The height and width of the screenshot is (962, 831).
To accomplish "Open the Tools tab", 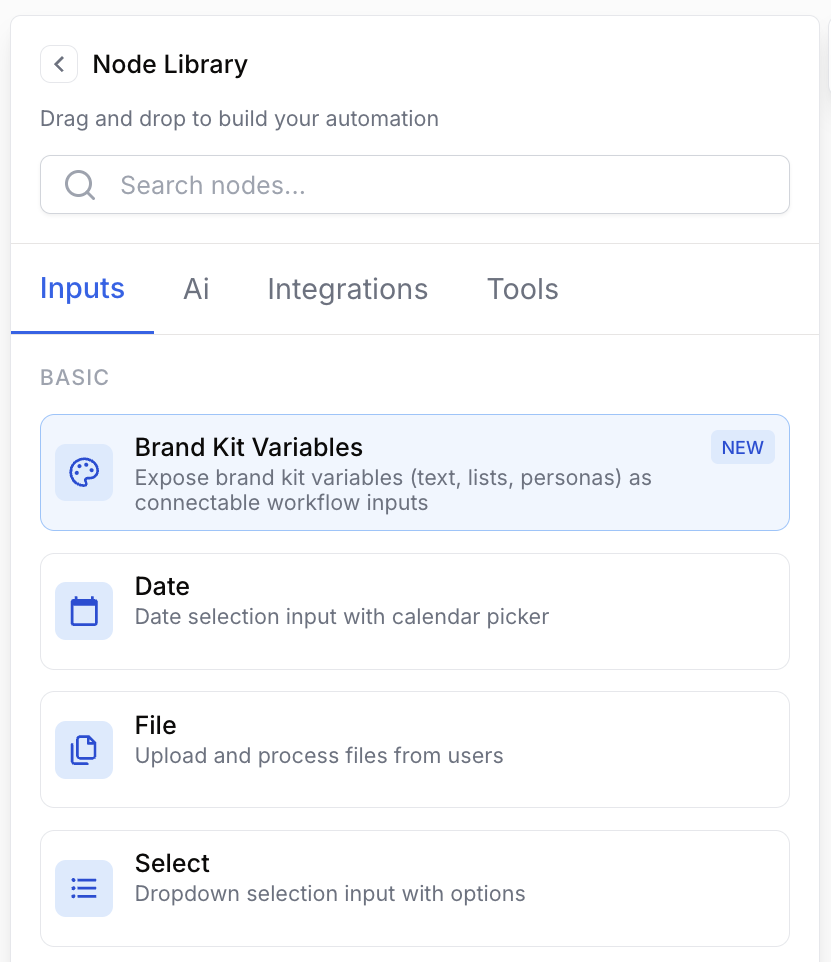I will [x=523, y=288].
